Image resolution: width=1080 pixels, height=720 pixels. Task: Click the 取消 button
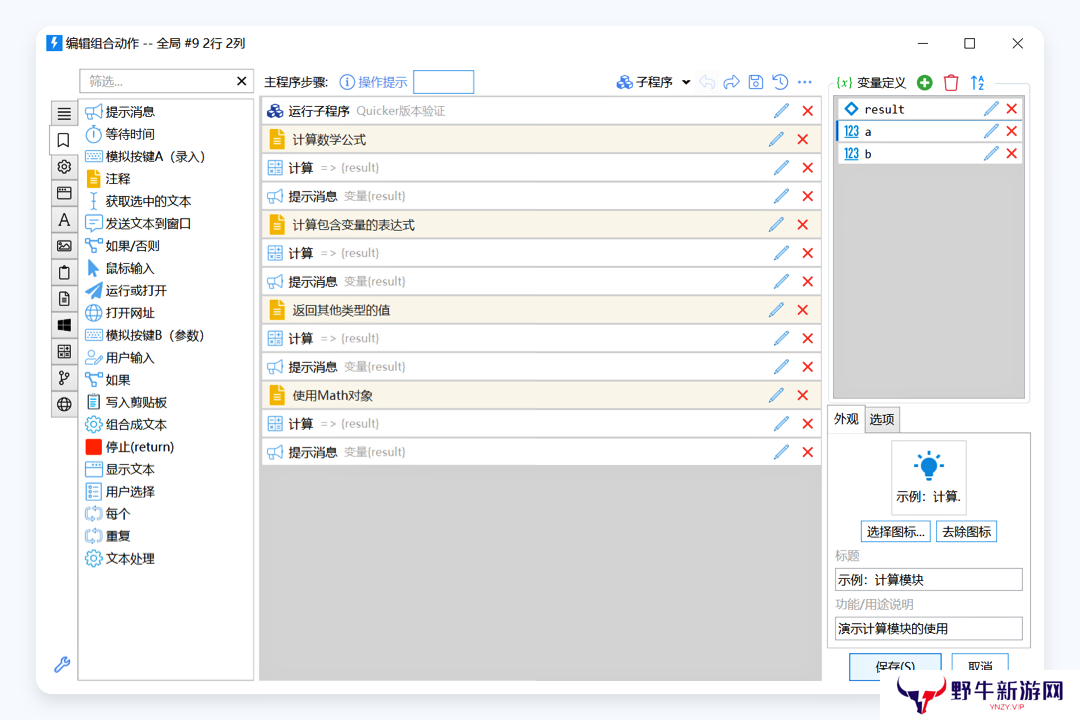pos(979,666)
